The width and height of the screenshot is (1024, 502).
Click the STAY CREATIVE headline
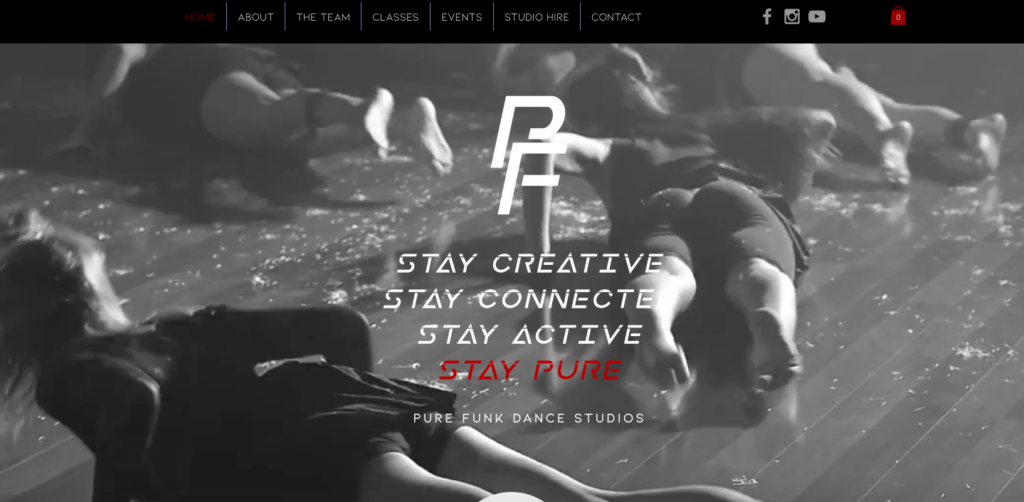[x=530, y=264]
